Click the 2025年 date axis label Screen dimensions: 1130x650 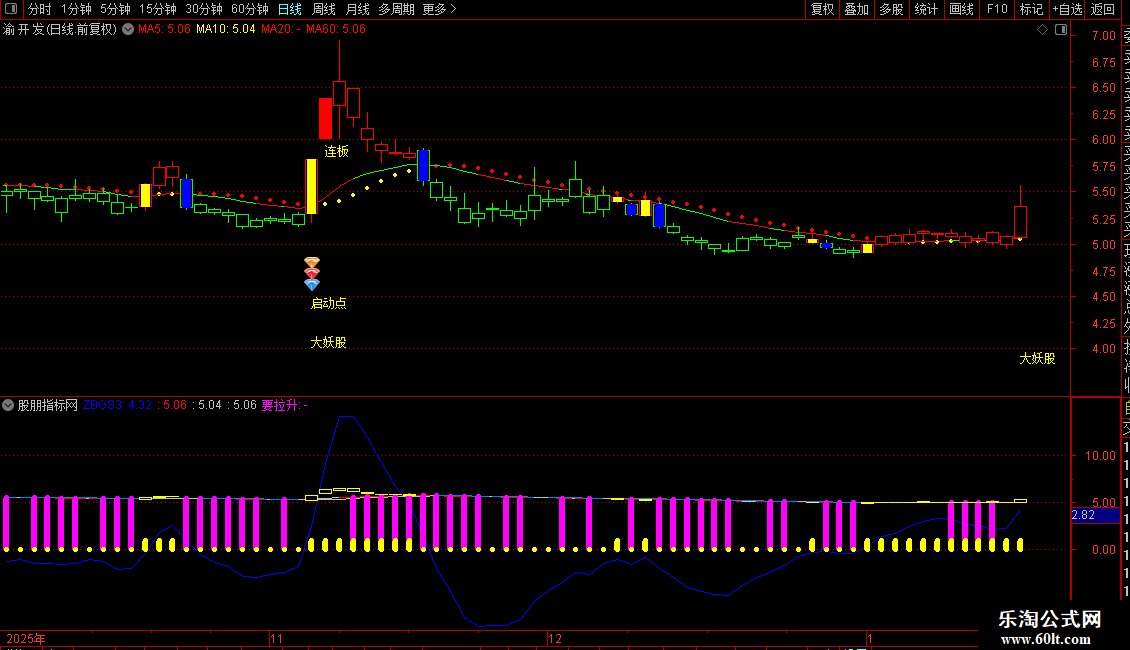click(x=26, y=639)
